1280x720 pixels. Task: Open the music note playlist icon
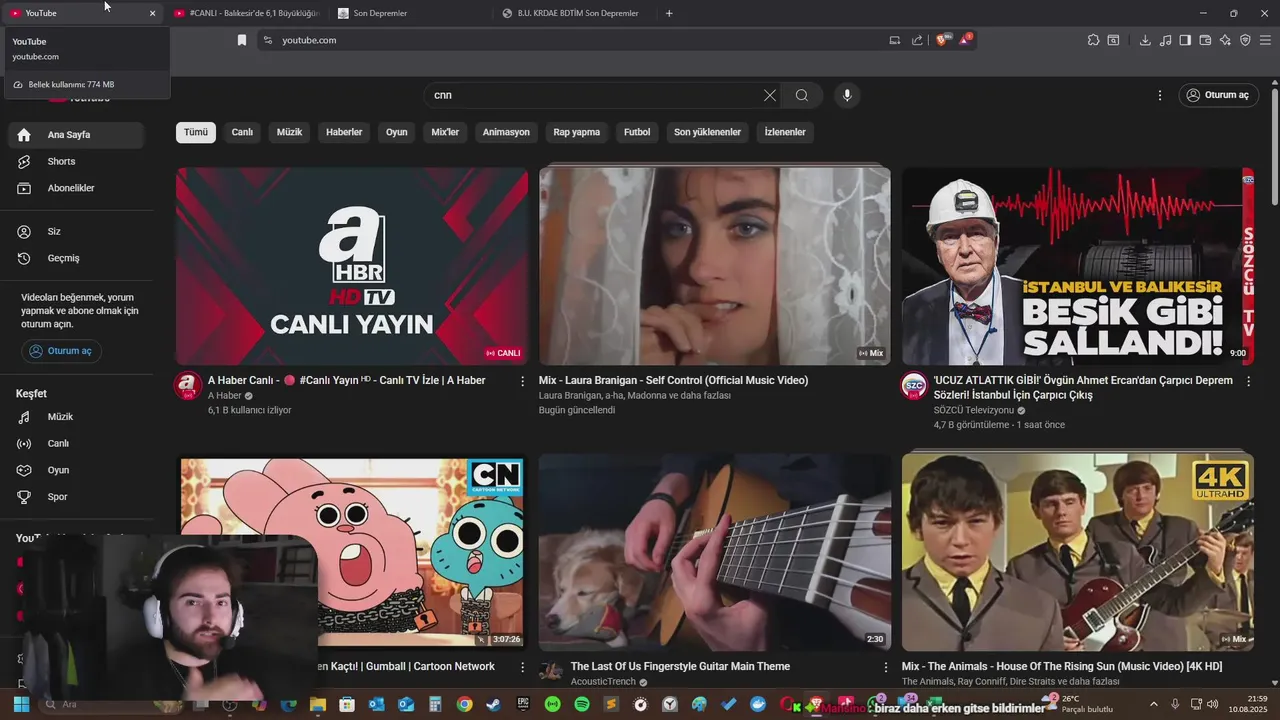[x=1165, y=40]
